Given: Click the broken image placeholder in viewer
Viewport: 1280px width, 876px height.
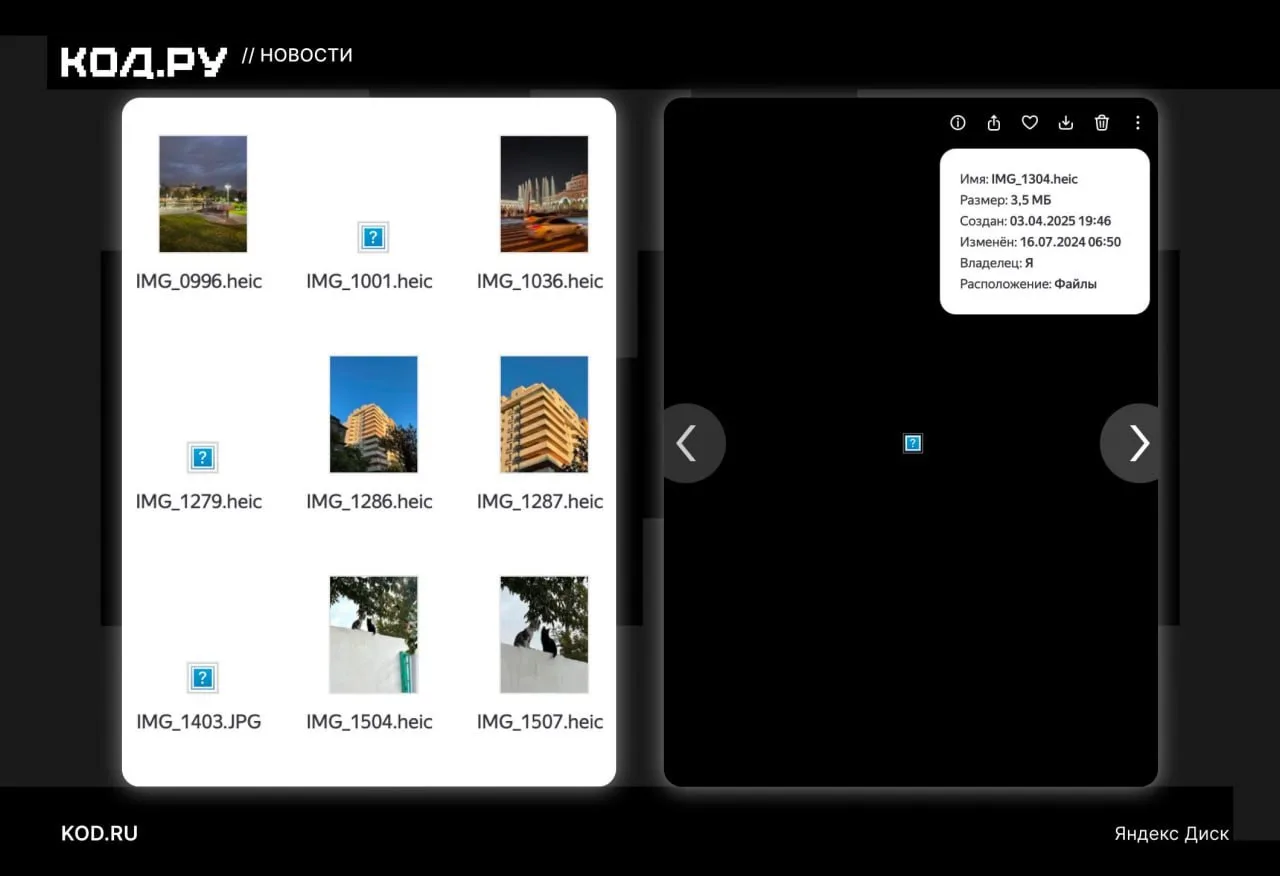Looking at the screenshot, I should pyautogui.click(x=912, y=443).
